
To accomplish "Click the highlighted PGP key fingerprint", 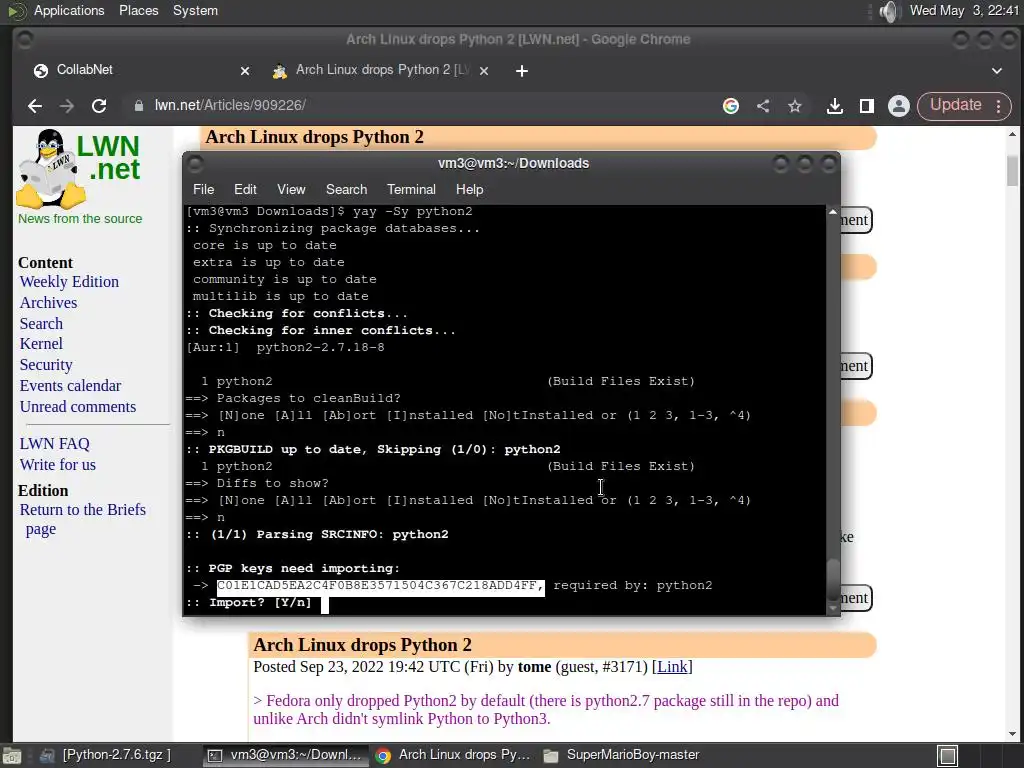I will [380, 586].
